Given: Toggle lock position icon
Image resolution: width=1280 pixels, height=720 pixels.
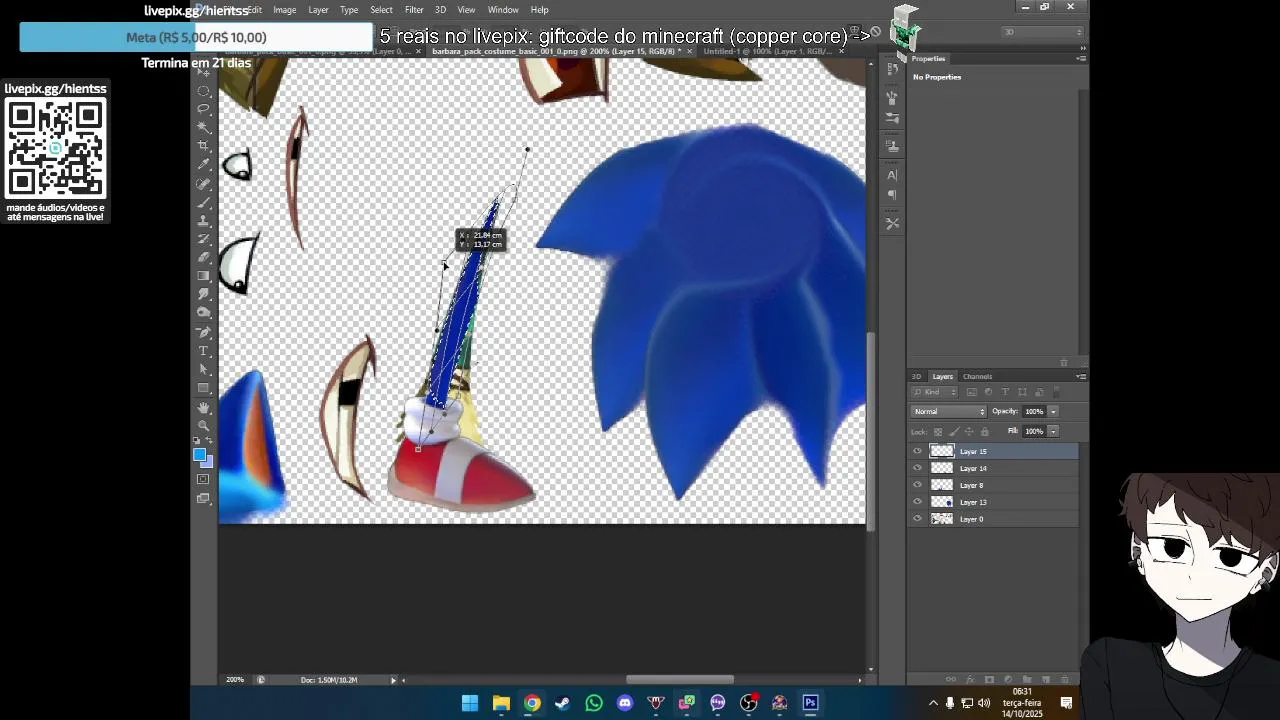Looking at the screenshot, I should 969,432.
